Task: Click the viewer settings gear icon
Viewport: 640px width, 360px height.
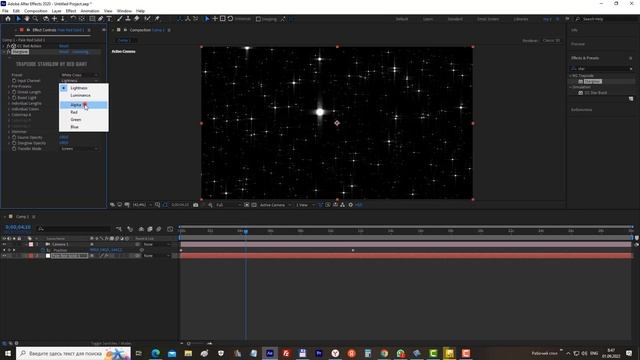Action: coord(350,205)
